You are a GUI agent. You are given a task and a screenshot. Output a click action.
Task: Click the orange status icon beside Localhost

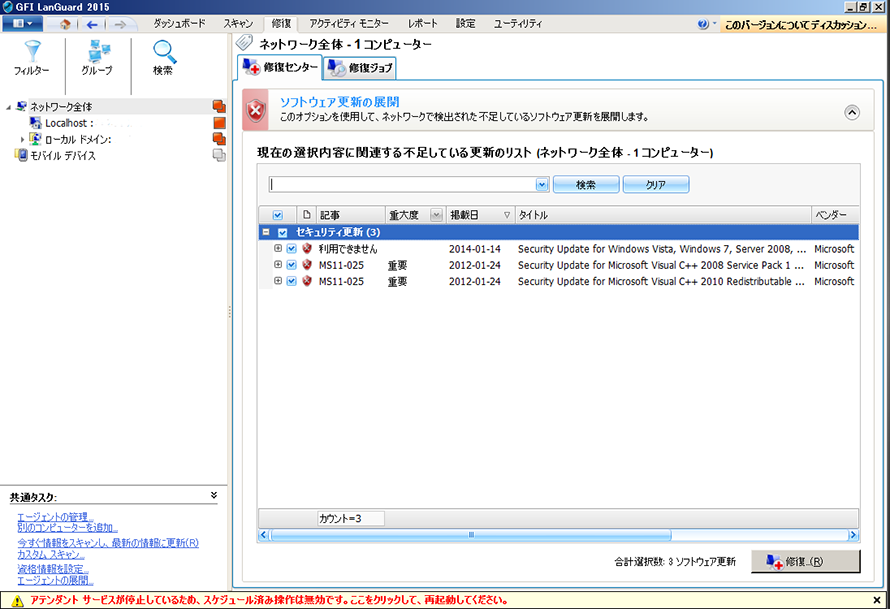click(219, 123)
